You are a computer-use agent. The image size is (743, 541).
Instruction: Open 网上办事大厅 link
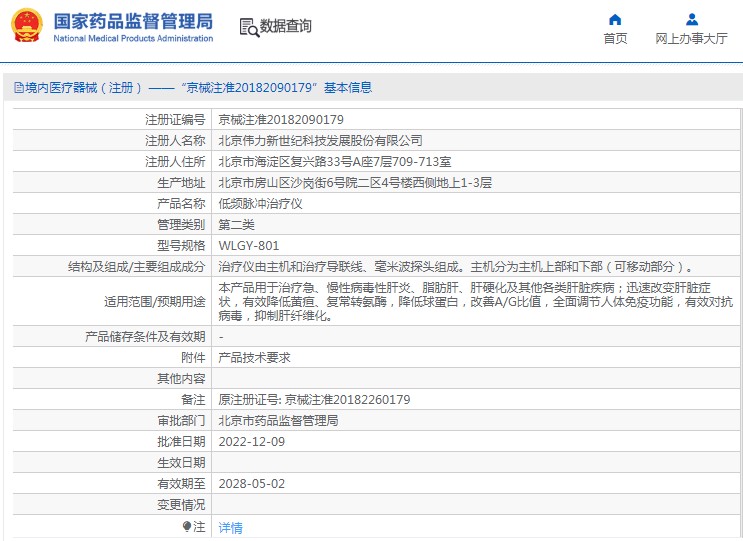[691, 38]
